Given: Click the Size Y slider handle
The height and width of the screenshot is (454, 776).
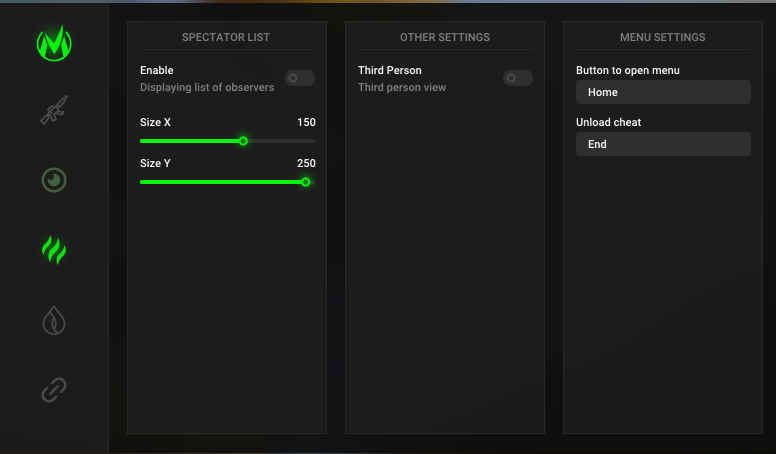Looking at the screenshot, I should coord(306,182).
